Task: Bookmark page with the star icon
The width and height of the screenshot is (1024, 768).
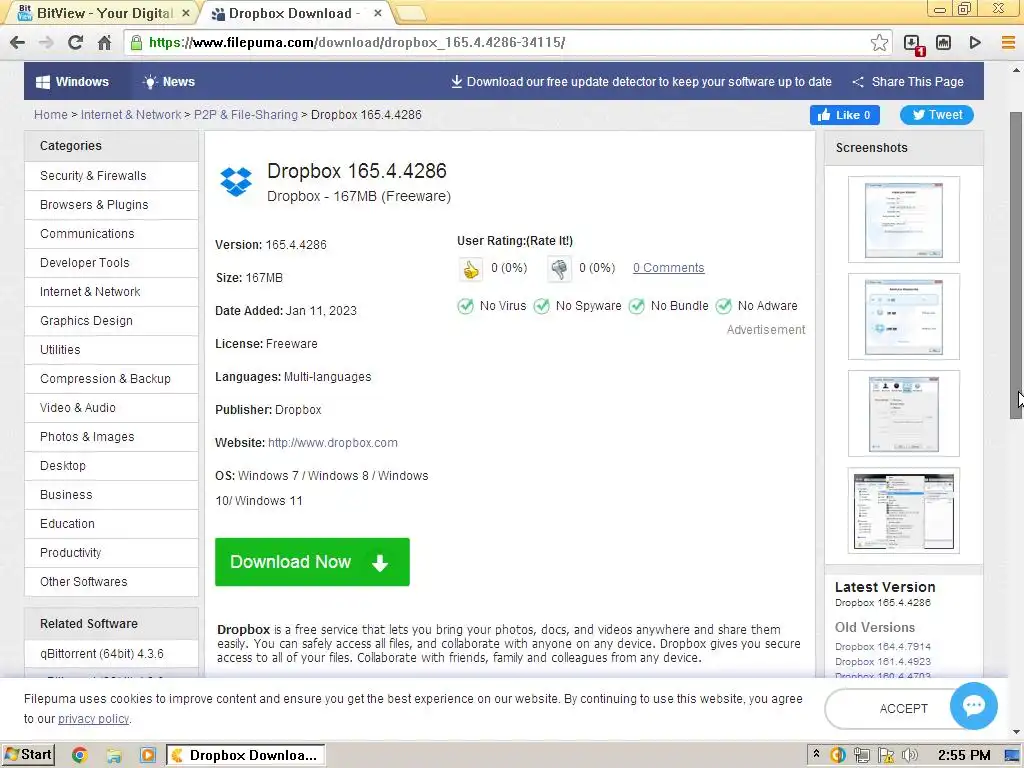Action: (x=879, y=42)
